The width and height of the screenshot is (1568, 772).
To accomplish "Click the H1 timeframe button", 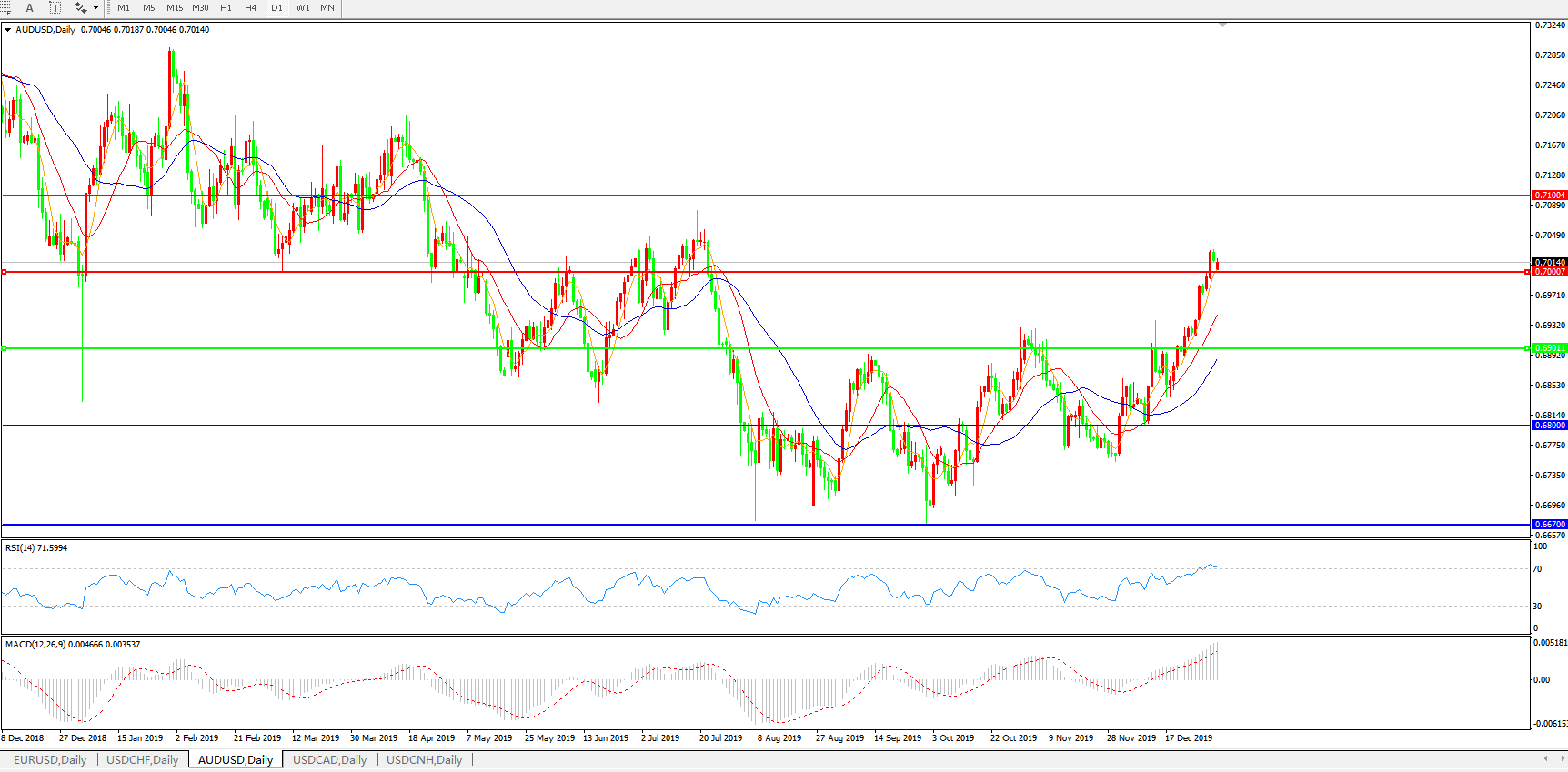I will 226,8.
